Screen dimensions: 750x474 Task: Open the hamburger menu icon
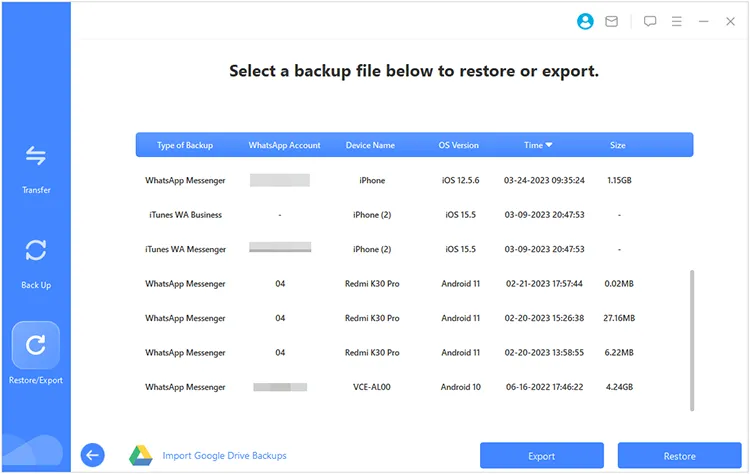676,22
